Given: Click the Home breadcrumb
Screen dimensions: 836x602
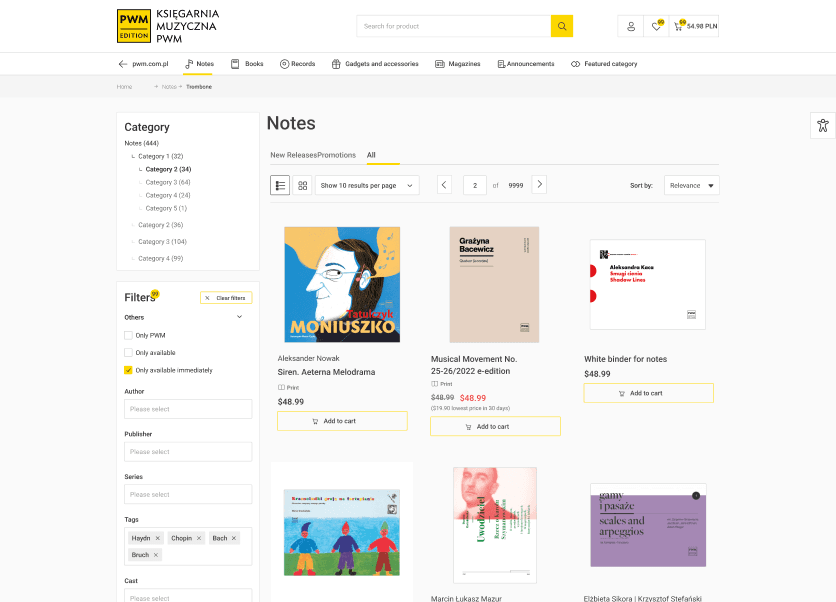Looking at the screenshot, I should pyautogui.click(x=124, y=87).
